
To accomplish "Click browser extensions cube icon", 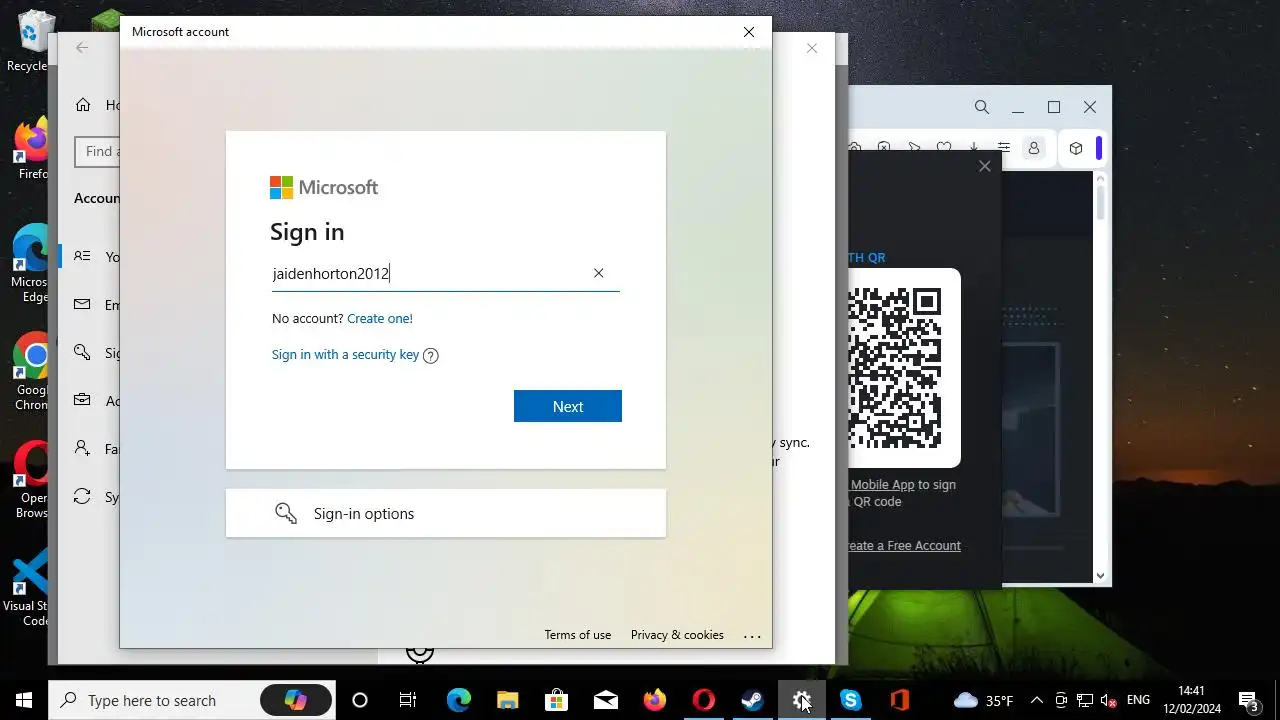I will point(1076,148).
